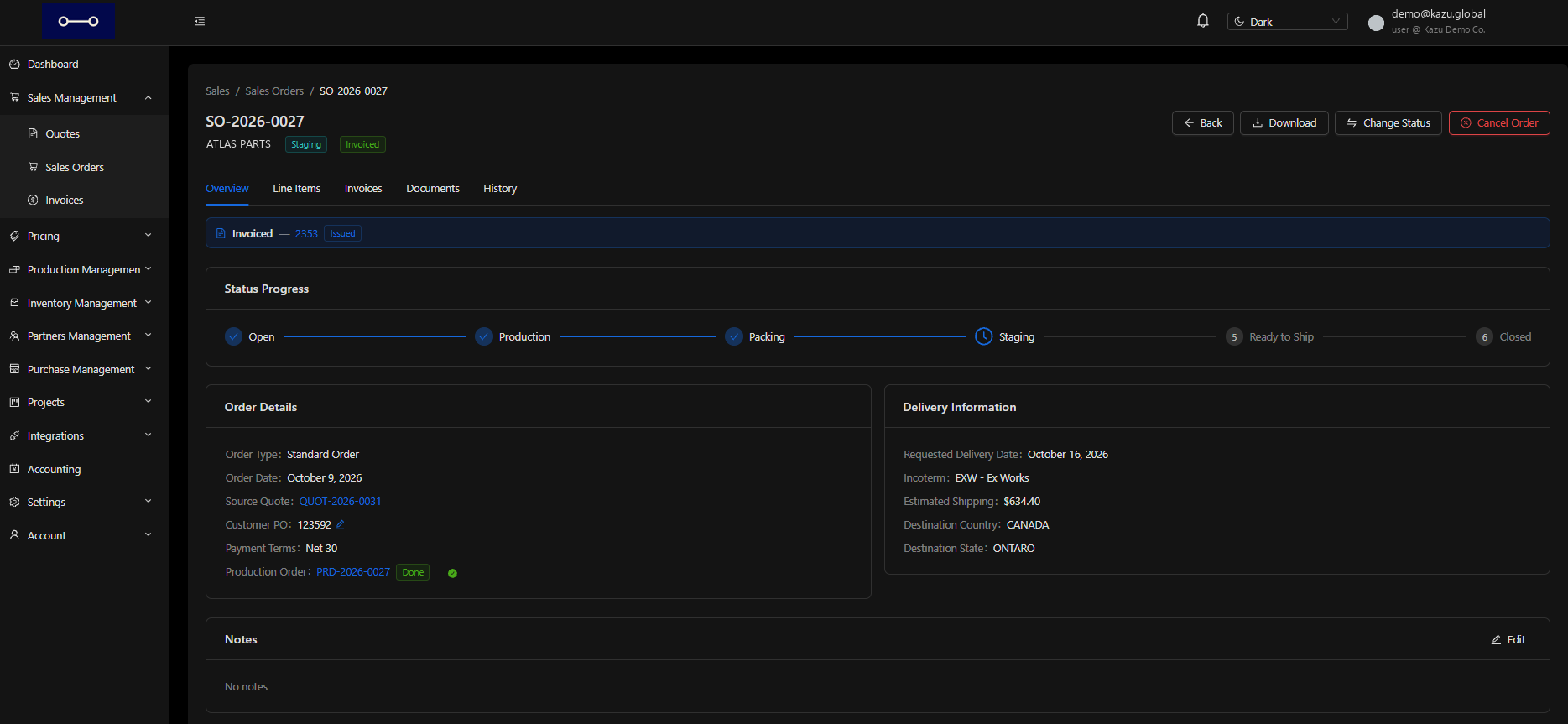The image size is (1568, 724).
Task: Click the Change Status button
Action: [1388, 122]
